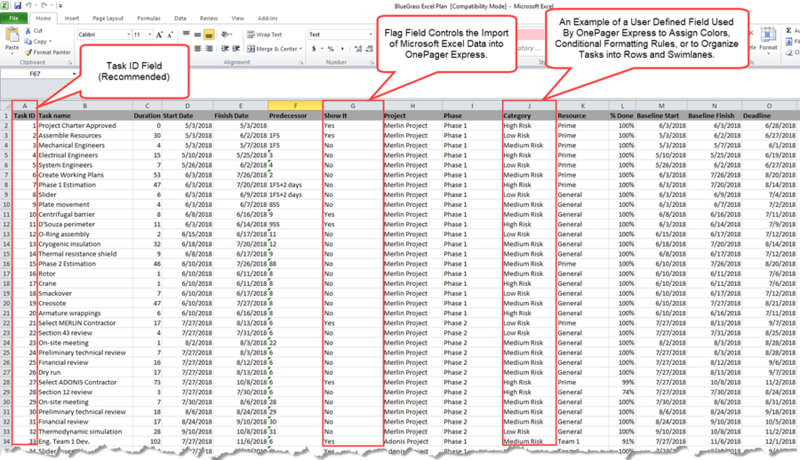Click Grow Font large A icon
The width and height of the screenshot is (800, 460).
tap(159, 35)
